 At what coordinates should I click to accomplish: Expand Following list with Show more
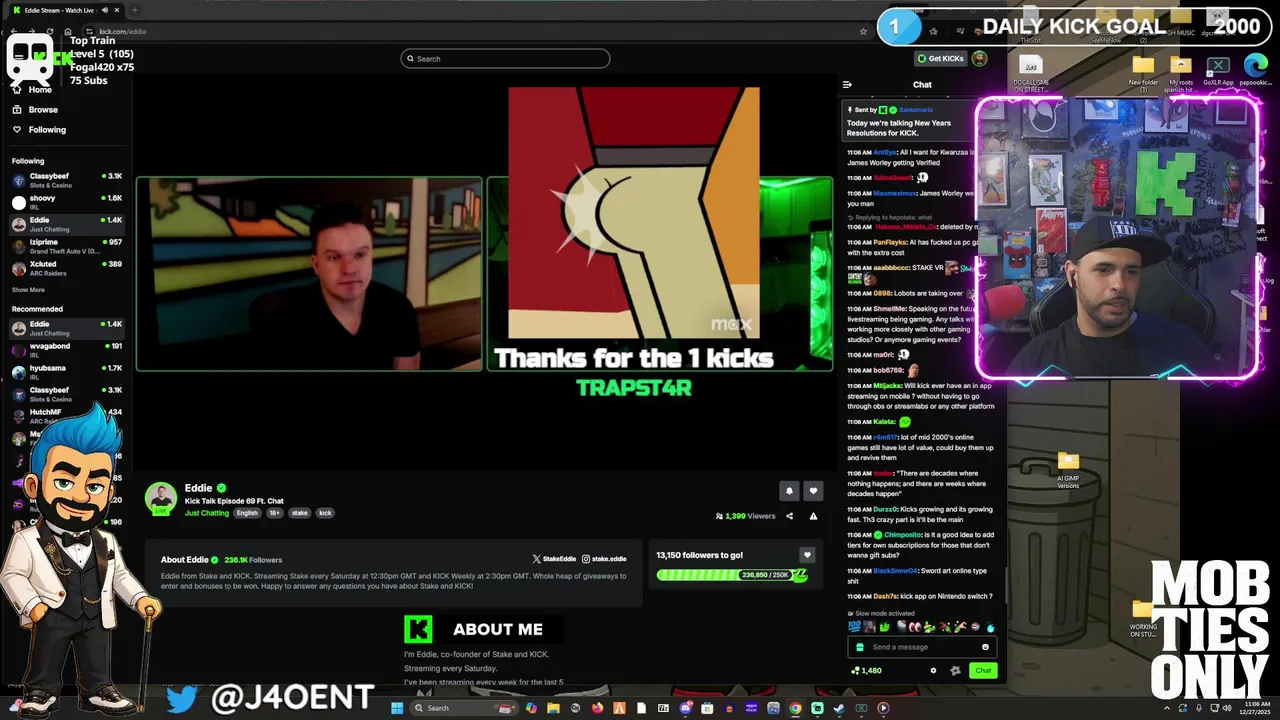[28, 290]
